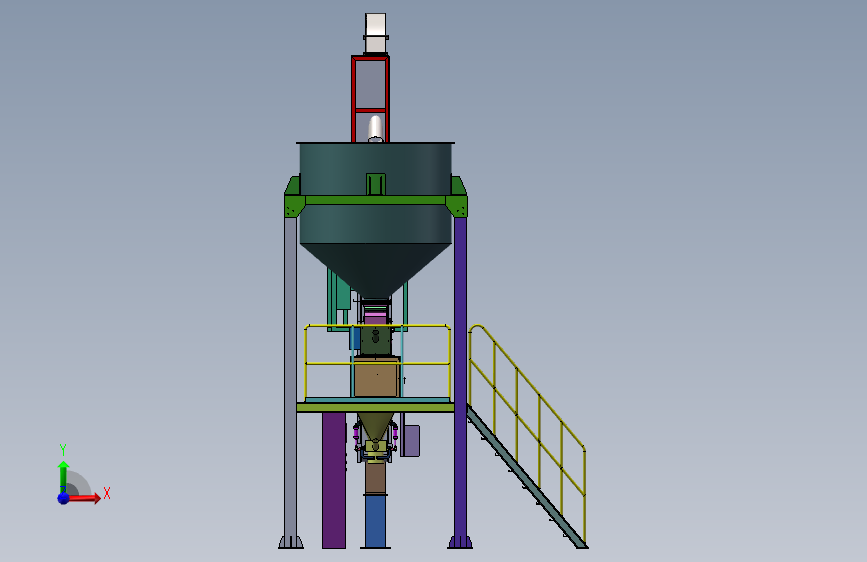Select the wide purple column under platform

click(x=334, y=480)
